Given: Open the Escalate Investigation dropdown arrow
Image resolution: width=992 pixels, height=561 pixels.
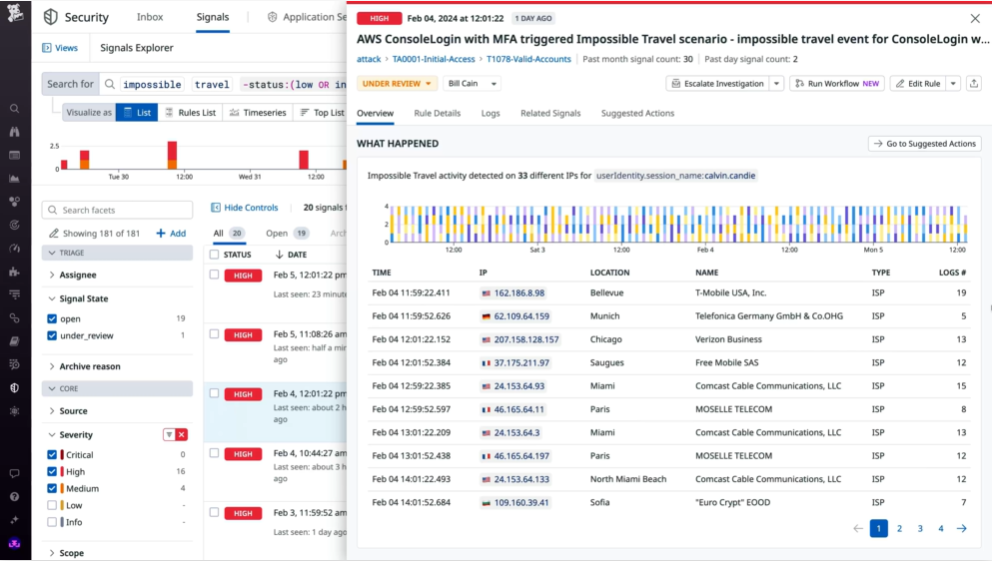Looking at the screenshot, I should coord(776,83).
